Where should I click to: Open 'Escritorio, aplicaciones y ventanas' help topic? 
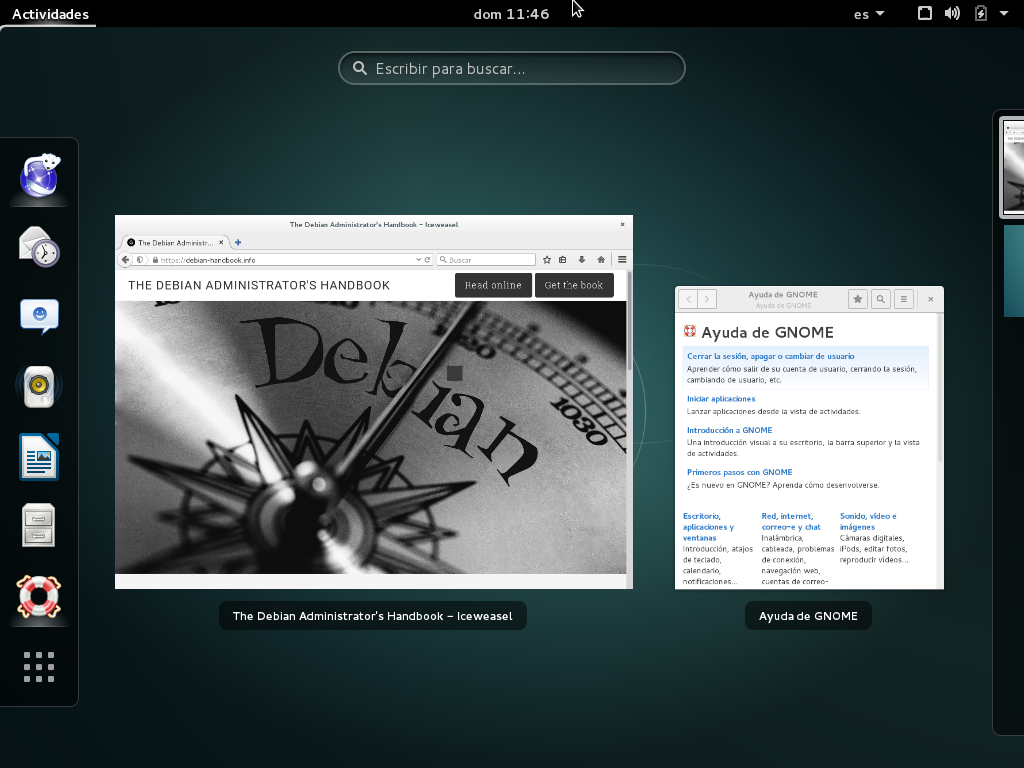click(709, 527)
